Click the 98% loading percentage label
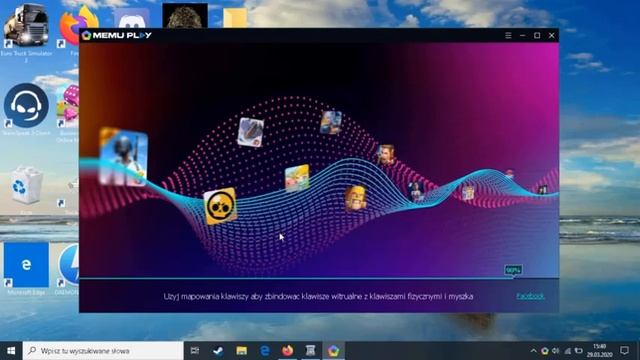 (513, 270)
